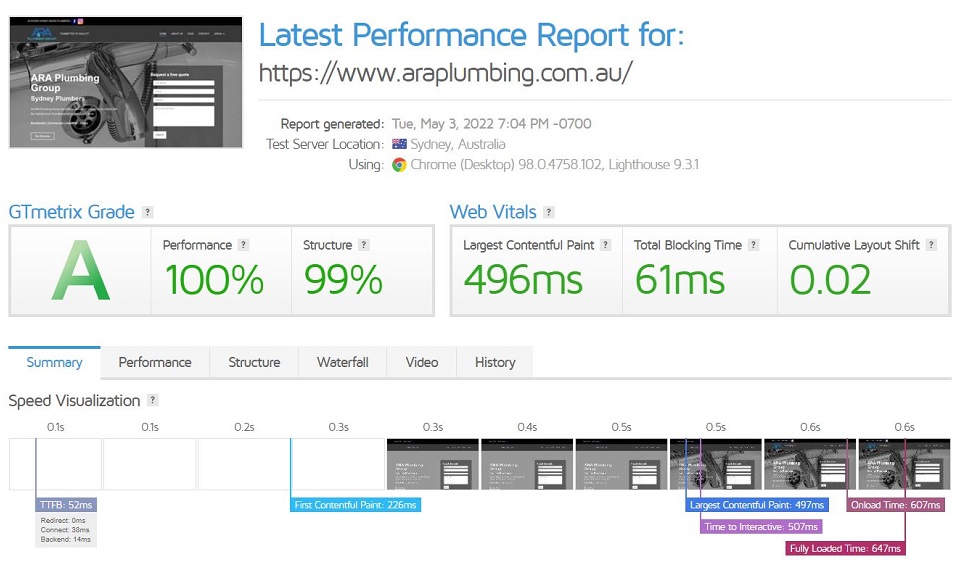Open the Video tab
The width and height of the screenshot is (960, 579).
[x=422, y=362]
